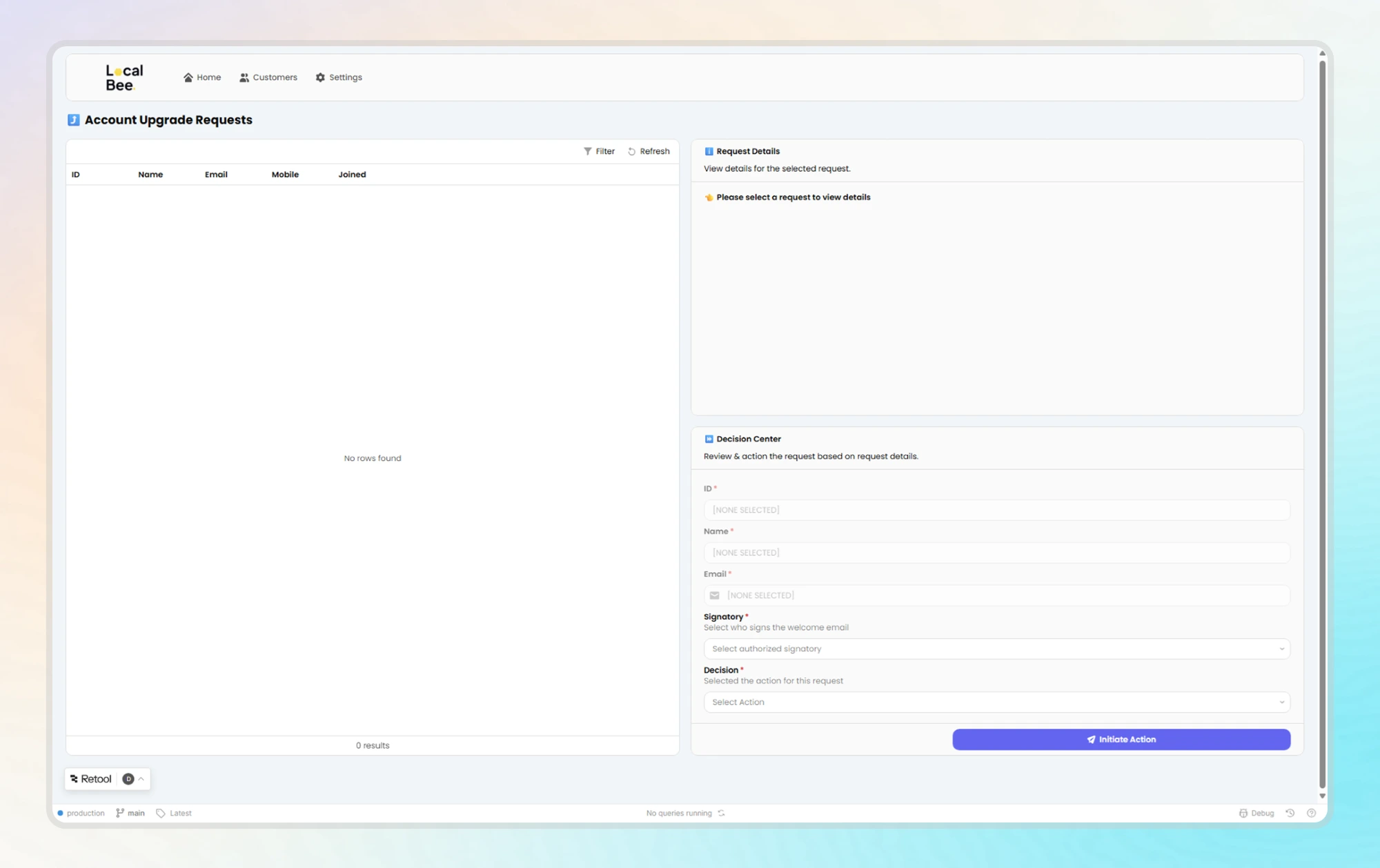The image size is (1380, 868).
Task: Expand the Retool badge chevron
Action: point(141,779)
